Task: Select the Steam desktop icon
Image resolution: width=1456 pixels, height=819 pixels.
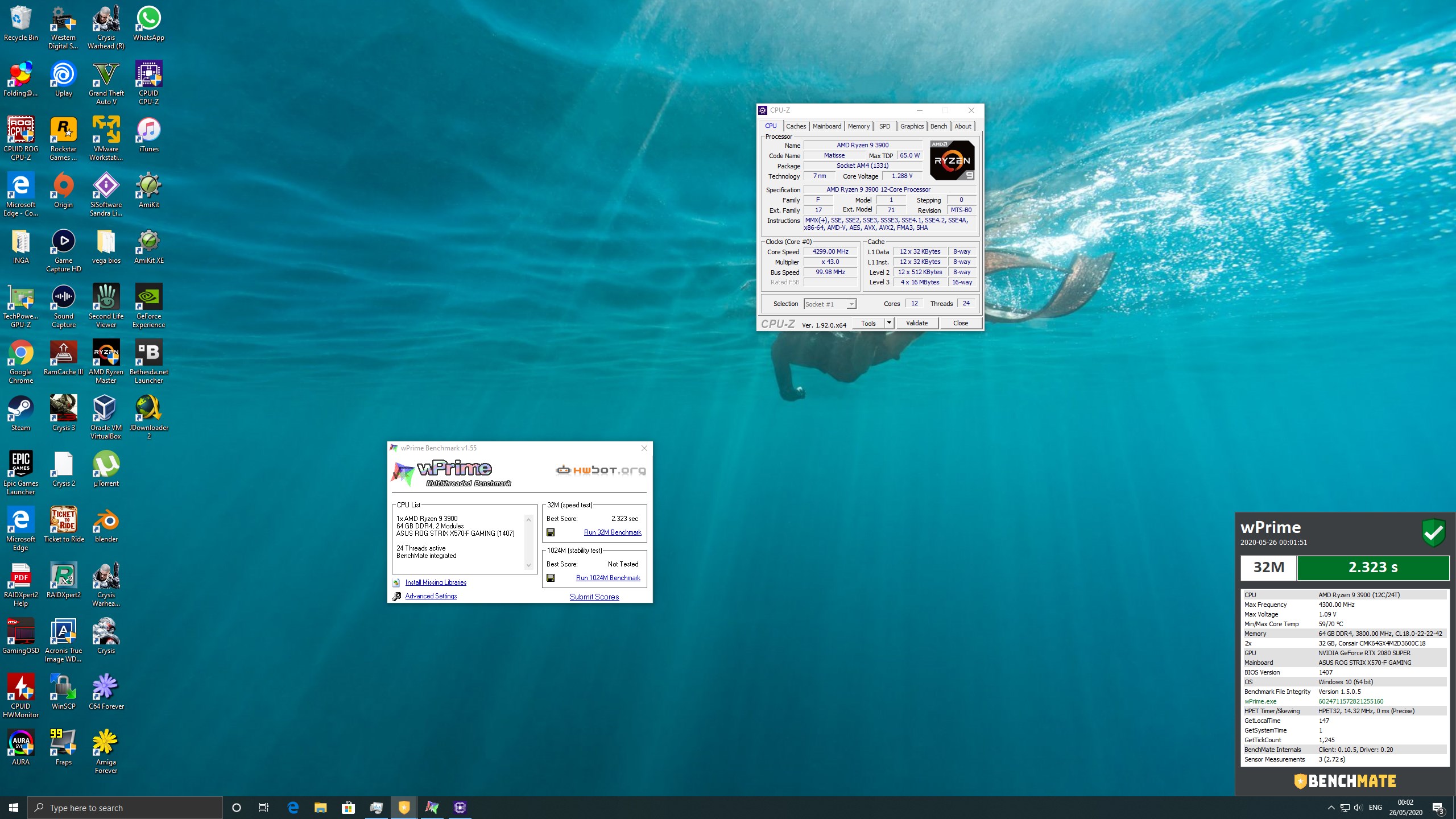Action: 20,413
